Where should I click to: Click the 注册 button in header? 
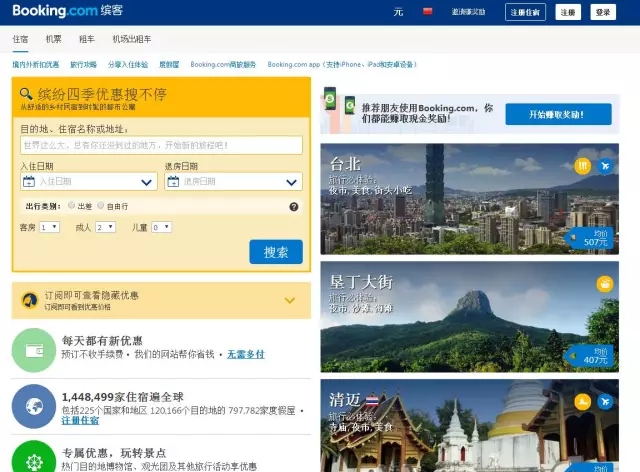click(x=568, y=12)
